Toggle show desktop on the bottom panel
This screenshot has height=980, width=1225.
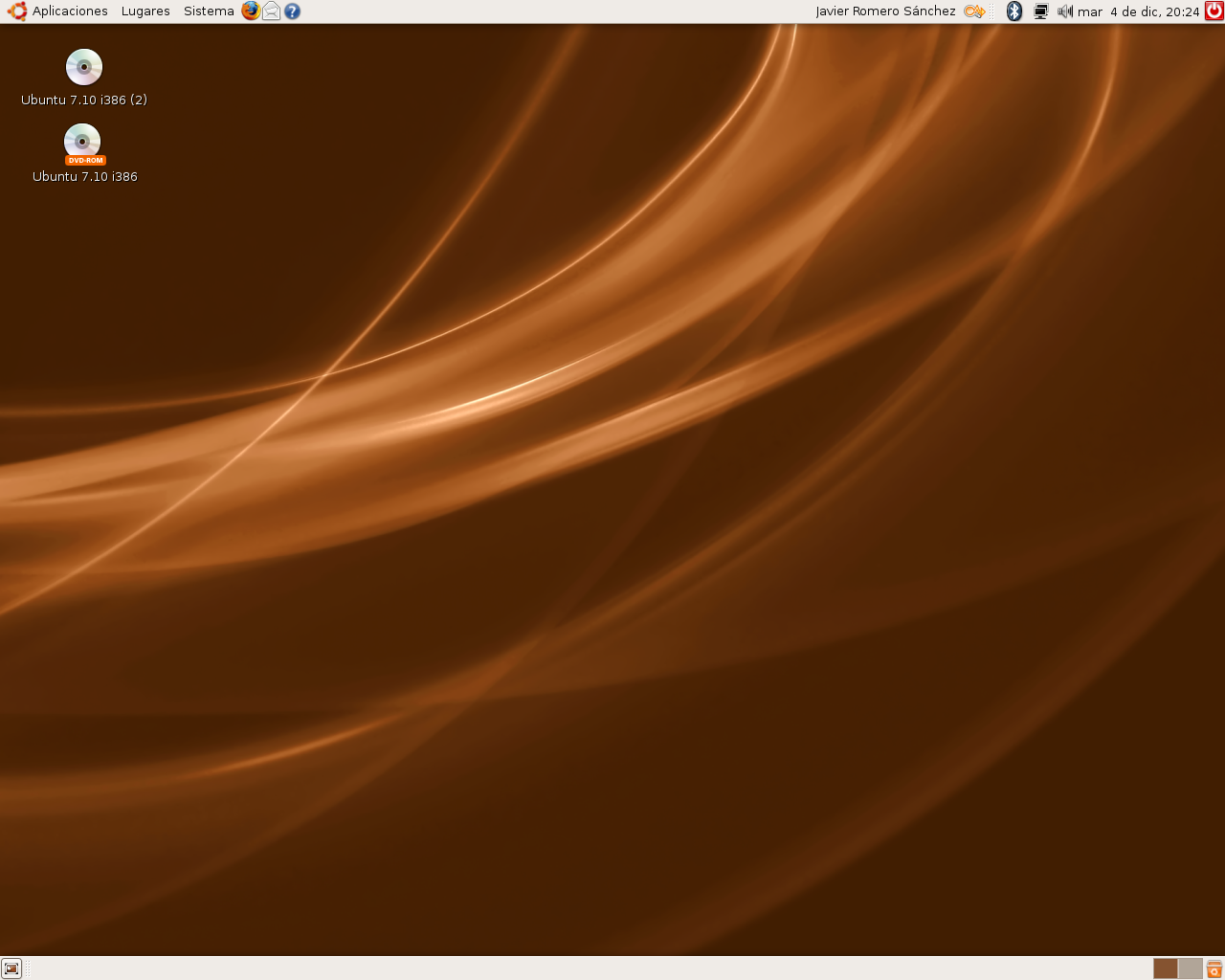11,969
